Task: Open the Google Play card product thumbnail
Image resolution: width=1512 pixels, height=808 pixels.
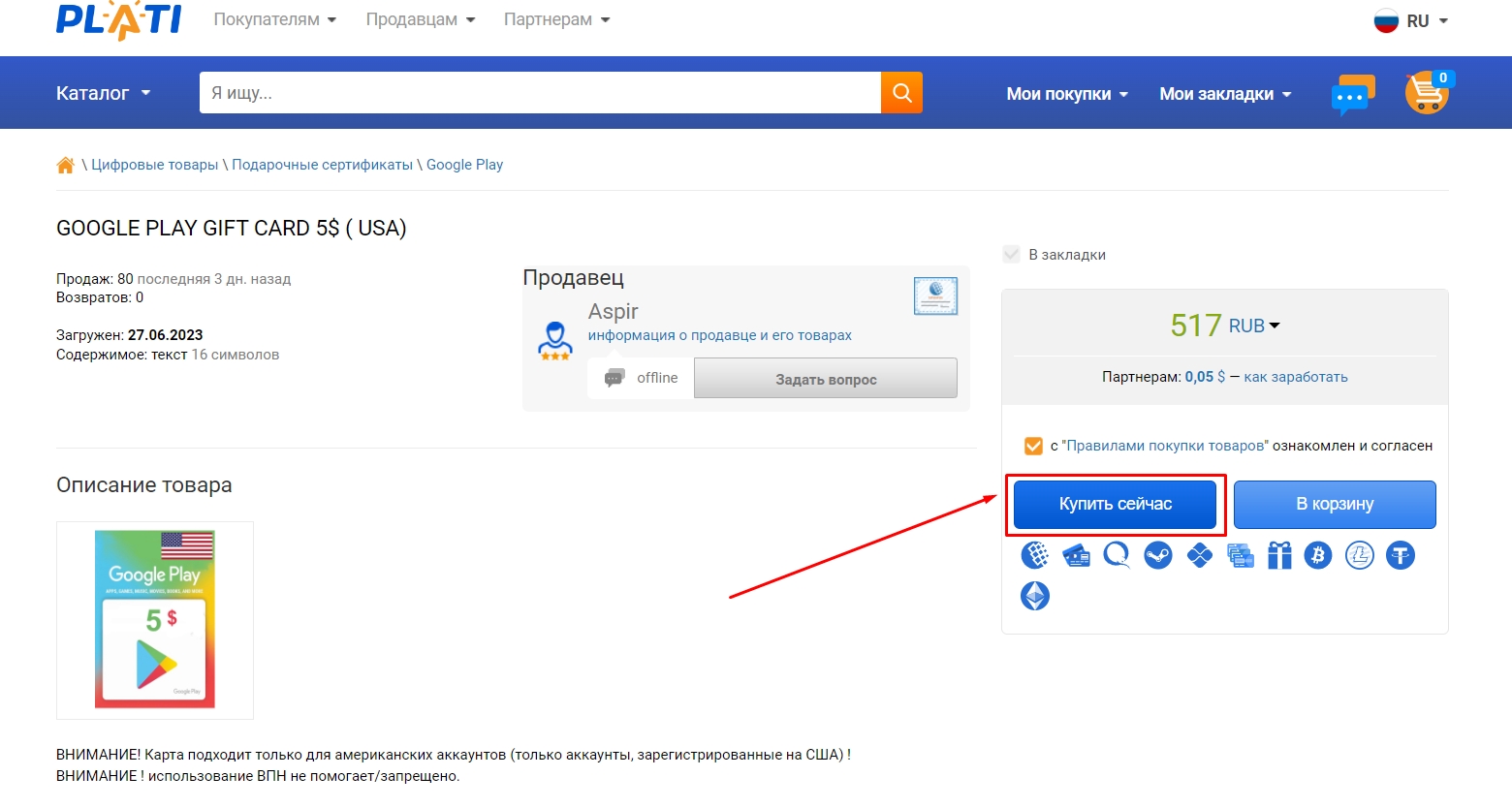Action: tap(155, 620)
